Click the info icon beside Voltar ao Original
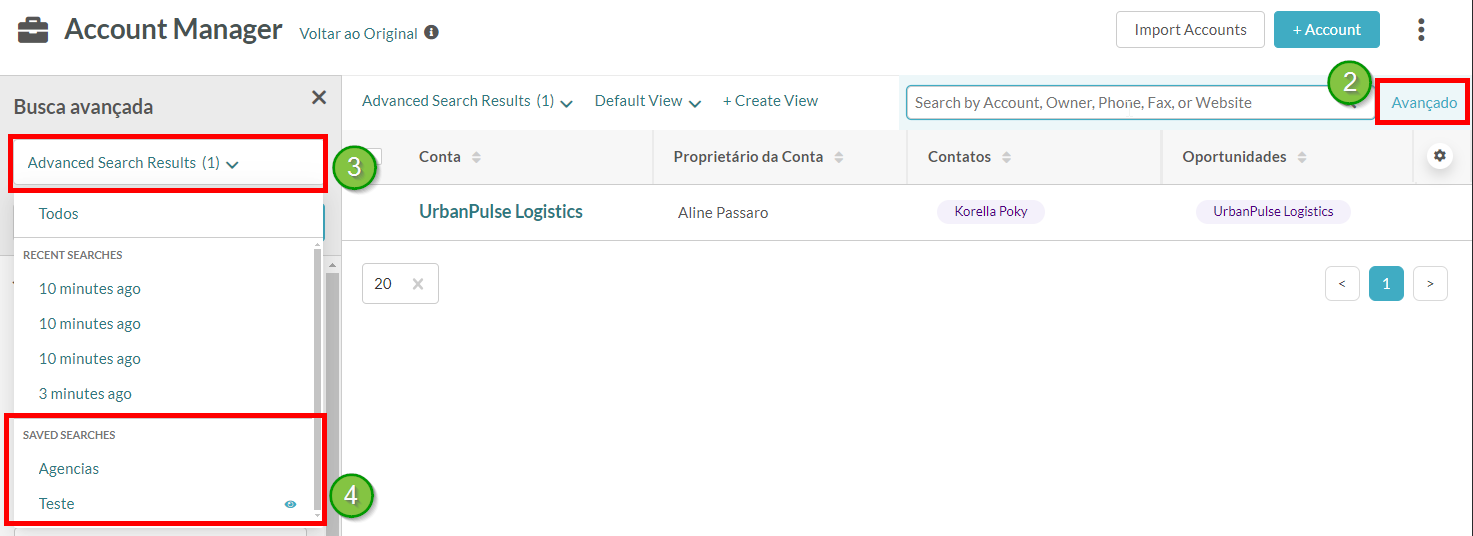1473x536 pixels. click(431, 33)
